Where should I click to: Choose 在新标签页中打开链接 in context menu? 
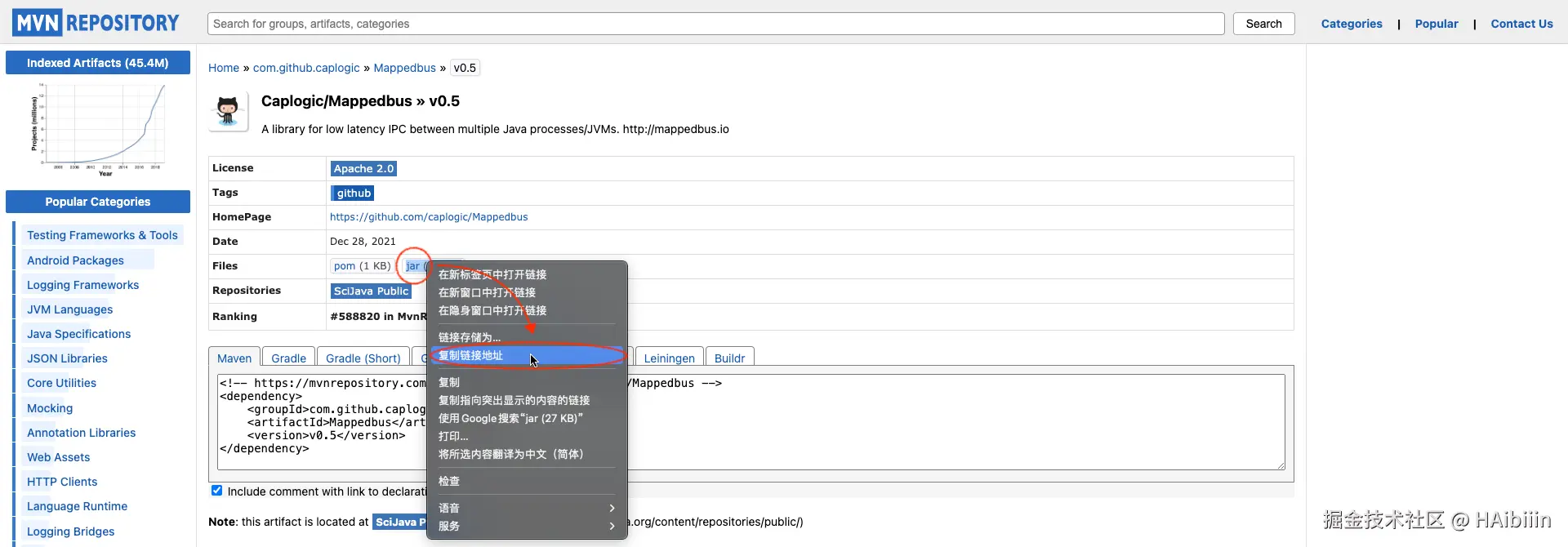pyautogui.click(x=492, y=274)
